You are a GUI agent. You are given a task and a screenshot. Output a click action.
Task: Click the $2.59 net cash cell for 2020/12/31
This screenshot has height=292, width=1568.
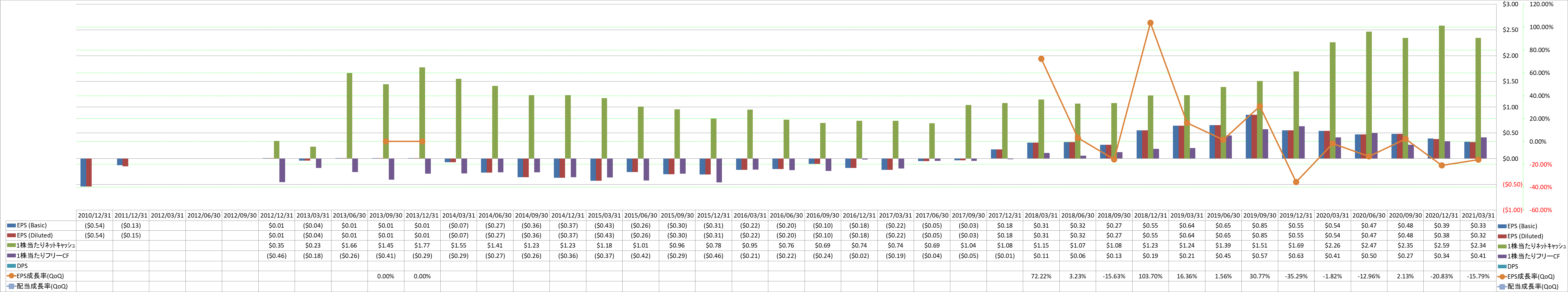[x=1442, y=246]
